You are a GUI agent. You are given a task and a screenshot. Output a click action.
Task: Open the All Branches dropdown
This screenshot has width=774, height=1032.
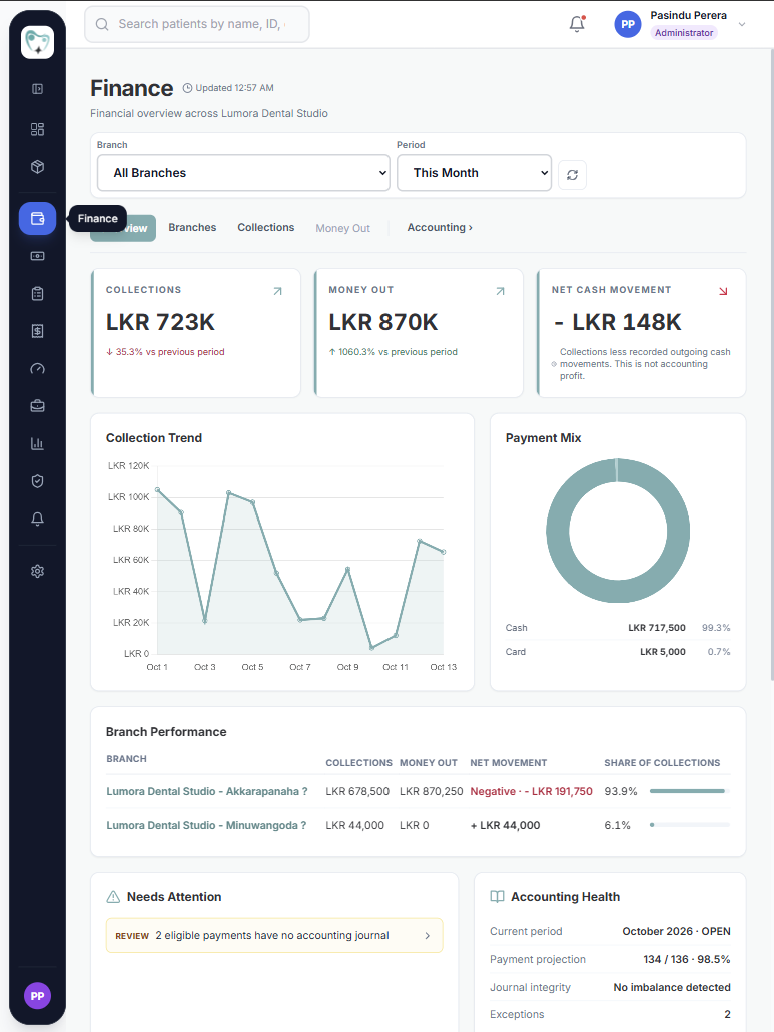pyautogui.click(x=244, y=173)
